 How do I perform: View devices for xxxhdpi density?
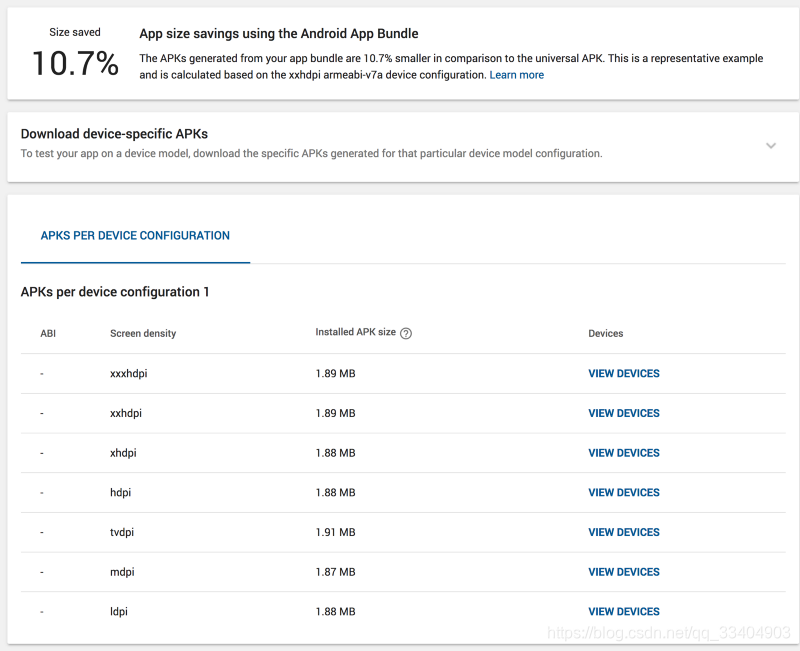[623, 373]
